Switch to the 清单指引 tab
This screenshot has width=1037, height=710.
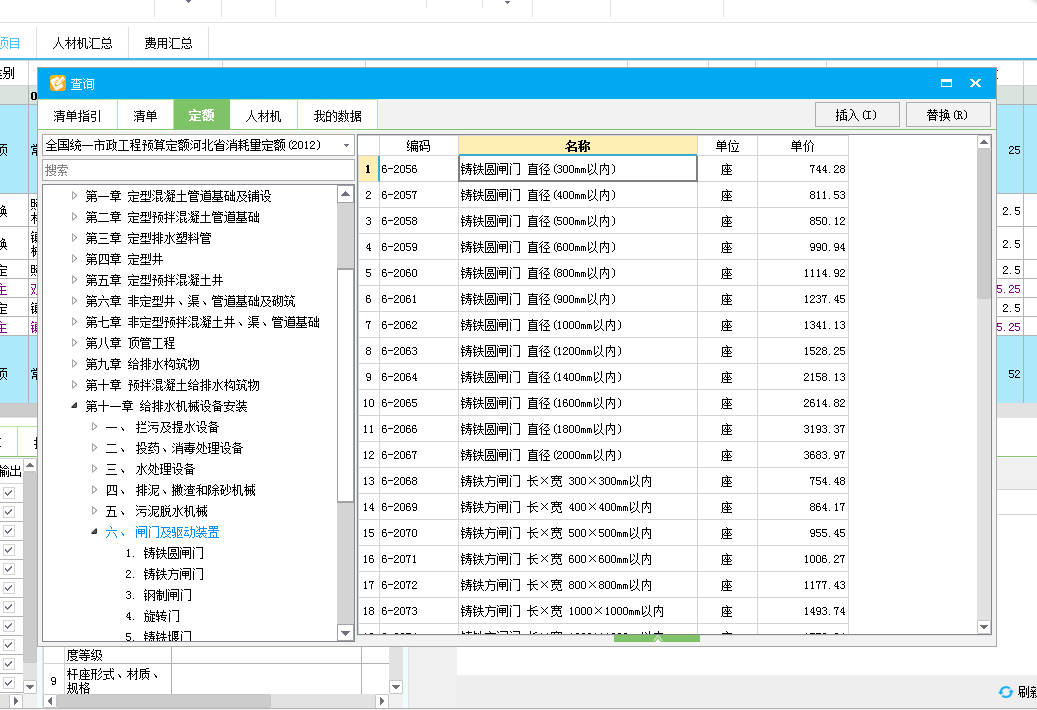coord(77,116)
